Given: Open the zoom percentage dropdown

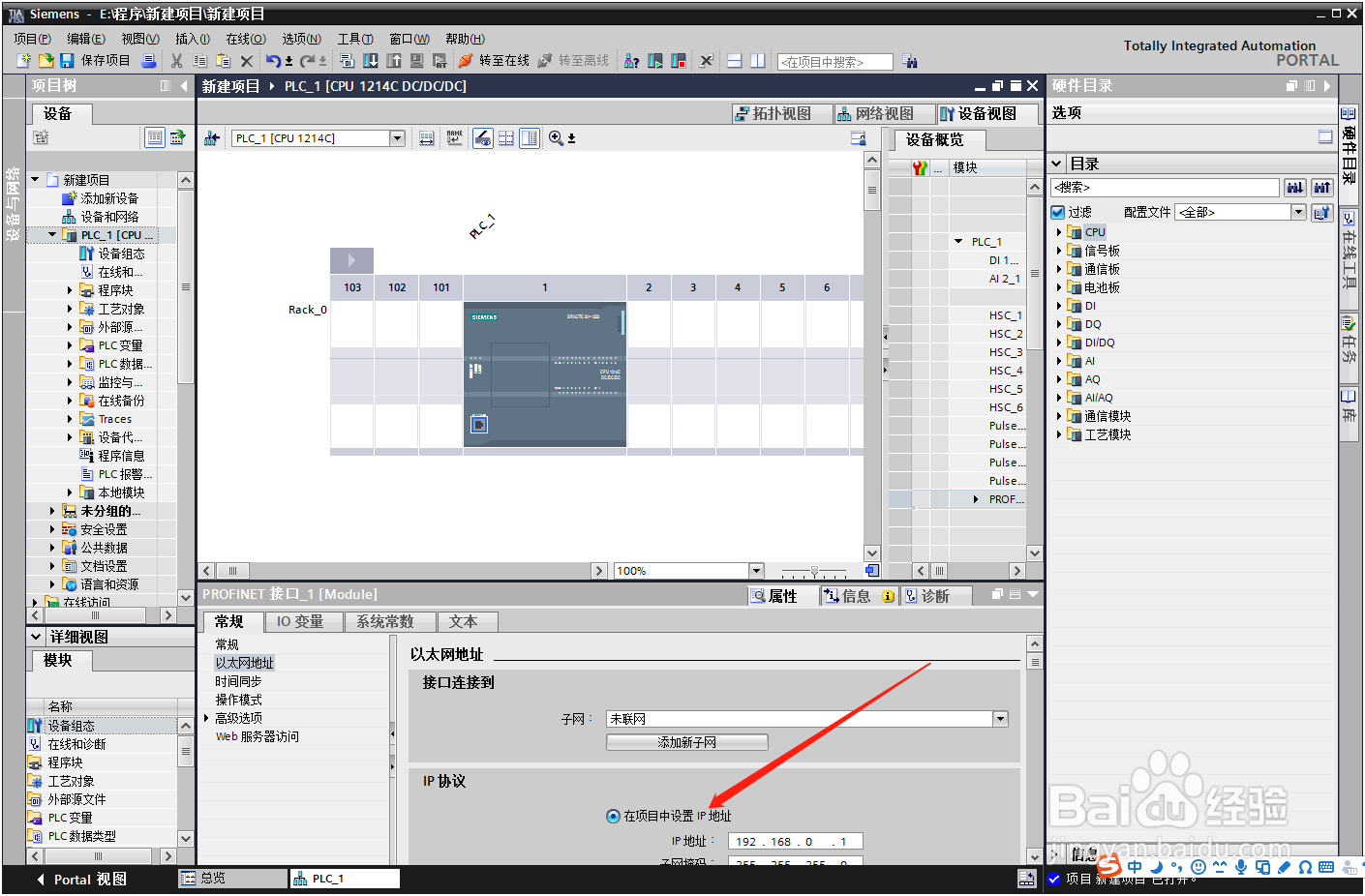Looking at the screenshot, I should [757, 571].
